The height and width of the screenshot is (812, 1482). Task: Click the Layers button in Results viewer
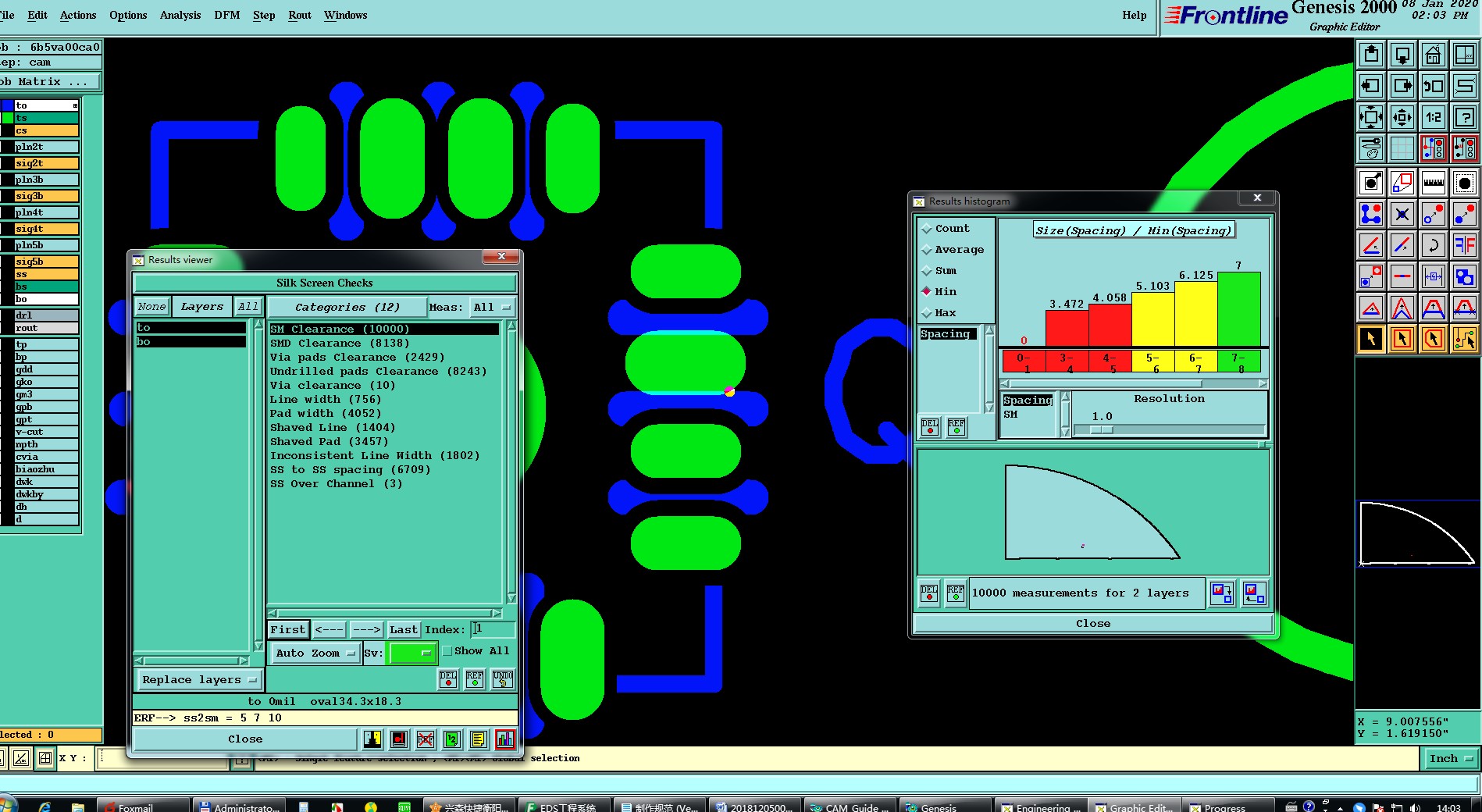(x=201, y=307)
